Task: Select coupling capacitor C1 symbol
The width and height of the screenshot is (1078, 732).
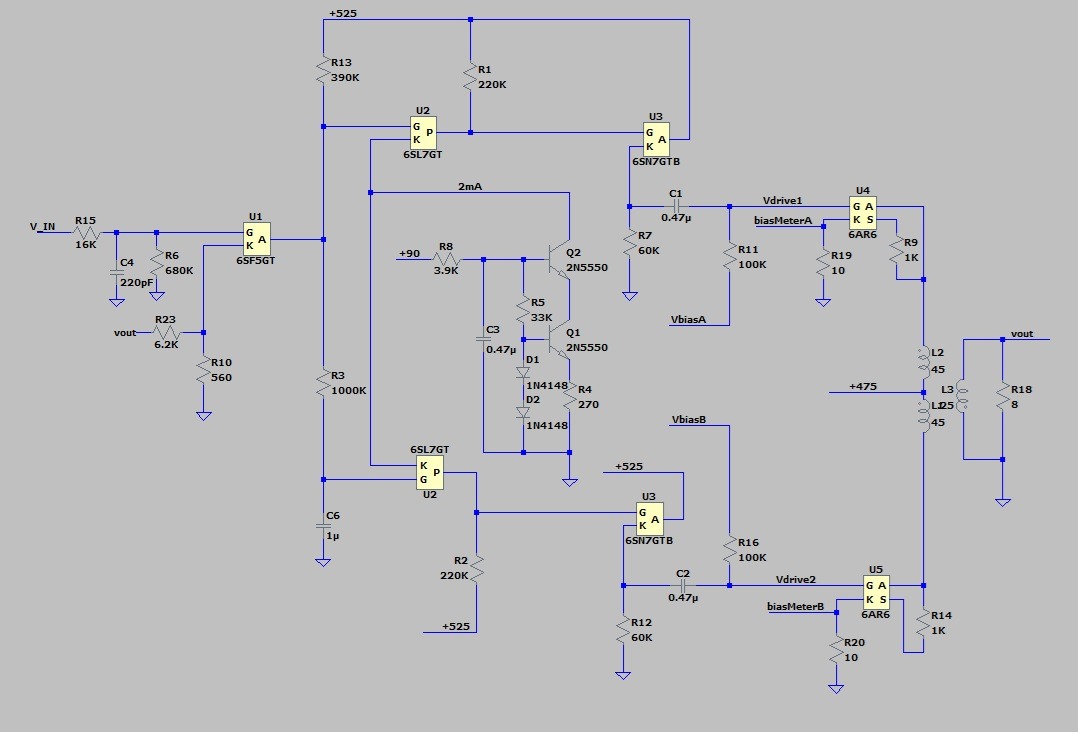Action: pyautogui.click(x=676, y=206)
